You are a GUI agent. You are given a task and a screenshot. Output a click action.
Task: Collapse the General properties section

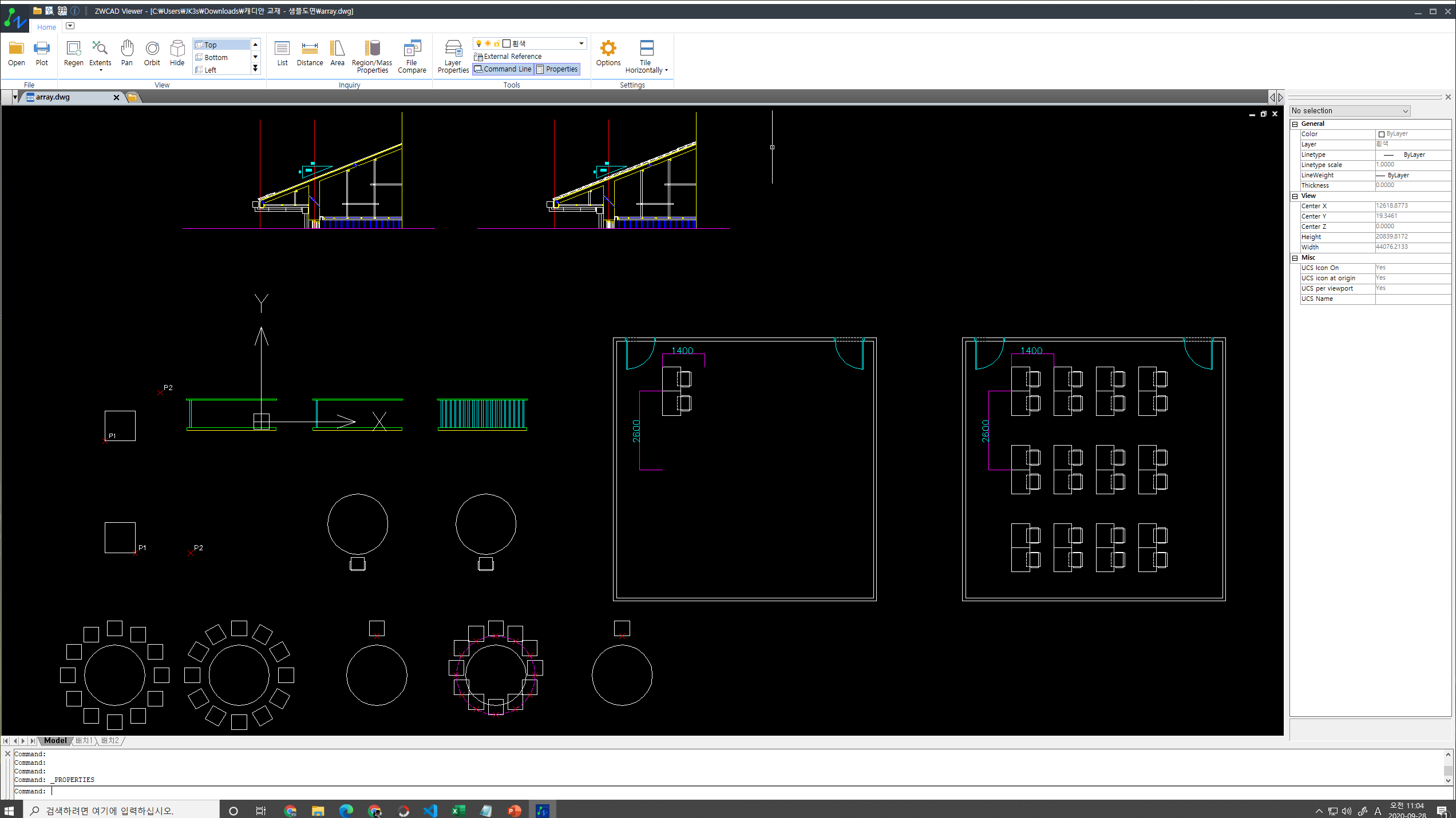(1295, 124)
